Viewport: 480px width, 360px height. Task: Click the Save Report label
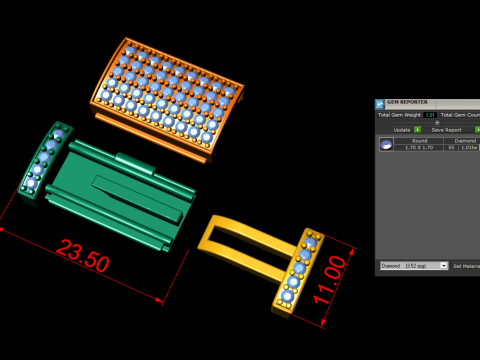[446, 130]
